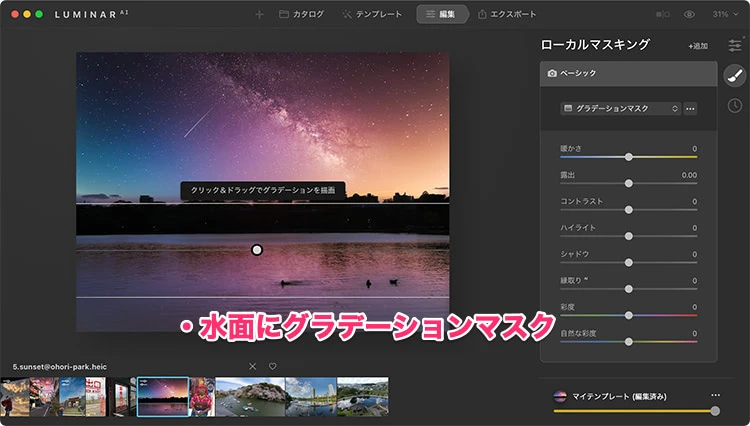The height and width of the screenshot is (426, 750).
Task: Open the グラデーションマスク dropdown
Action: tap(620, 108)
